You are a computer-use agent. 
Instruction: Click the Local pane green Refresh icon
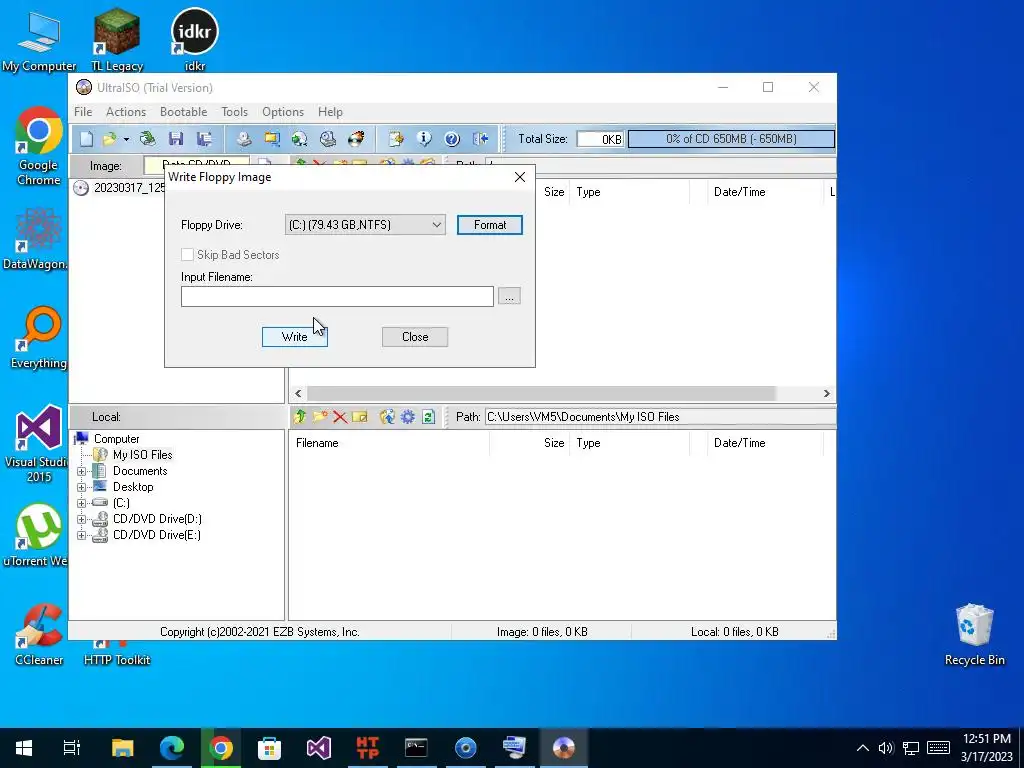click(x=428, y=417)
